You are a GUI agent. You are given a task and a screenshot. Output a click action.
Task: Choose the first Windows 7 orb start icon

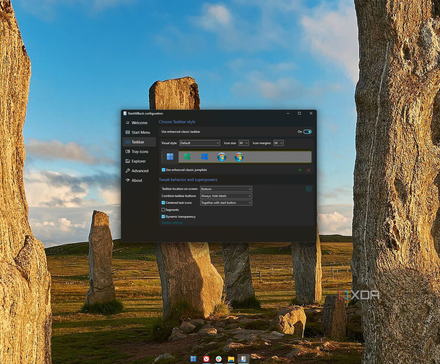[x=222, y=157]
